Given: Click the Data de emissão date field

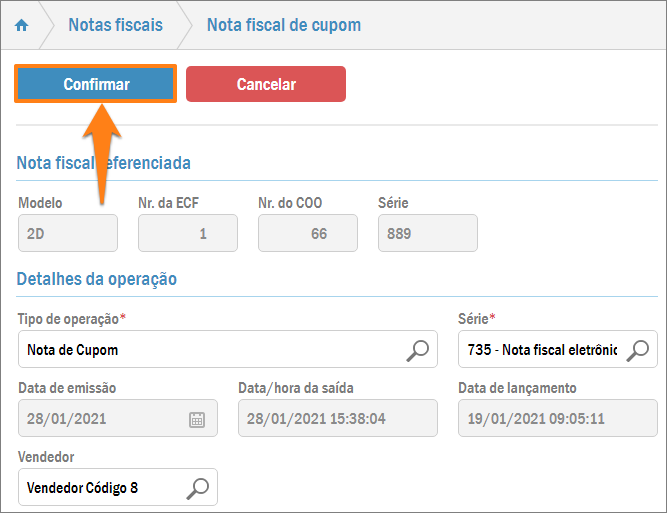Looking at the screenshot, I should click(x=100, y=419).
